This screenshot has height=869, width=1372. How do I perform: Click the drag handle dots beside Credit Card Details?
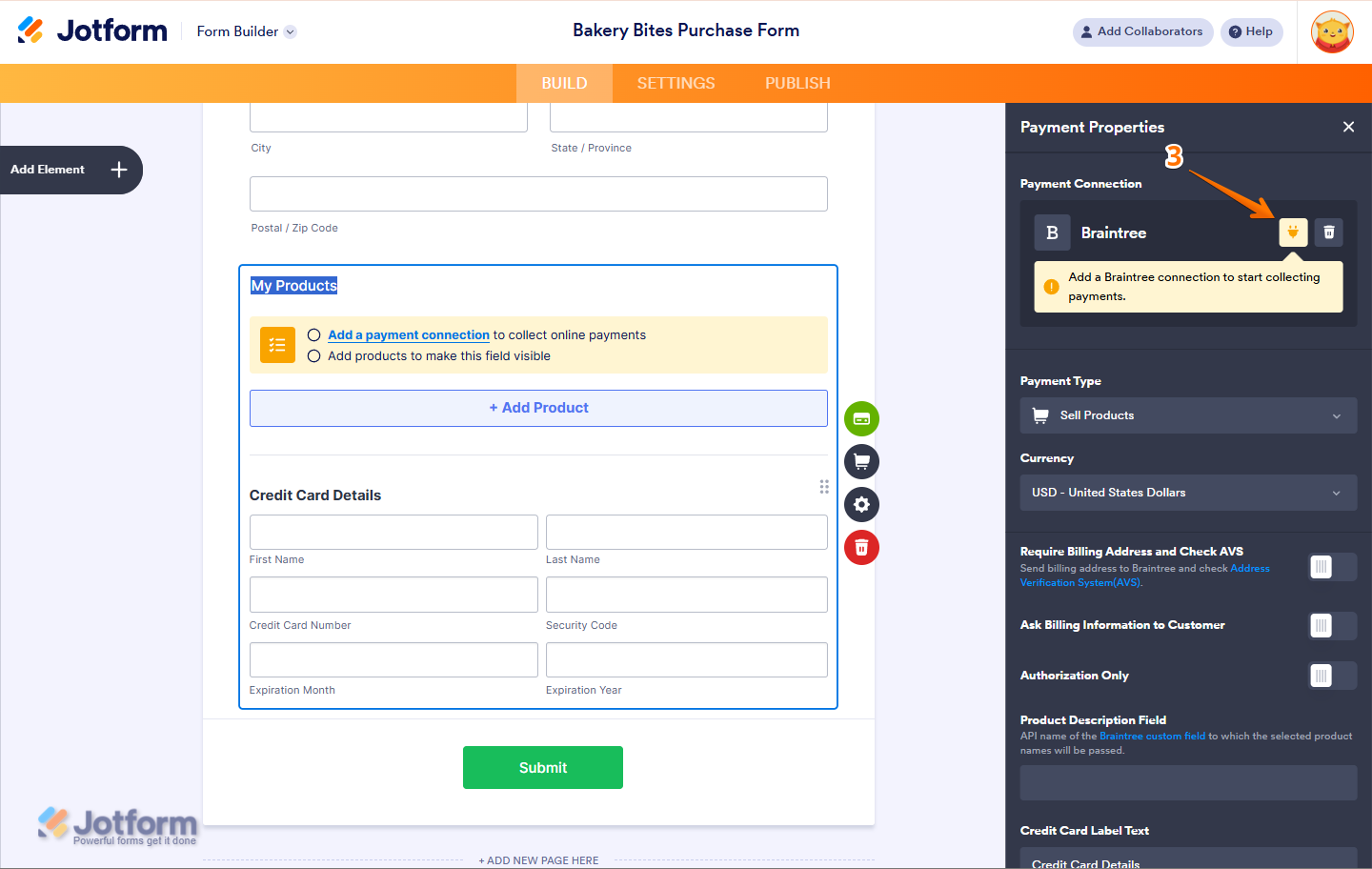click(x=824, y=487)
